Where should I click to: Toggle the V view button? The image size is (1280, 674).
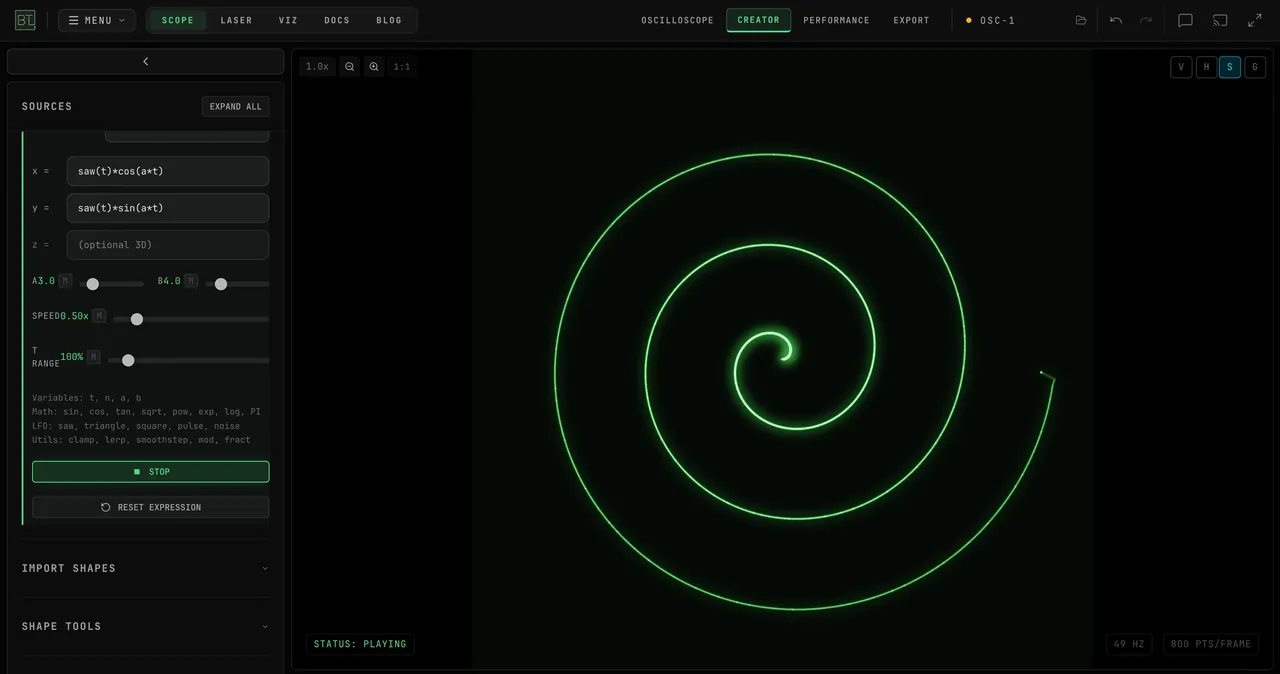point(1181,67)
